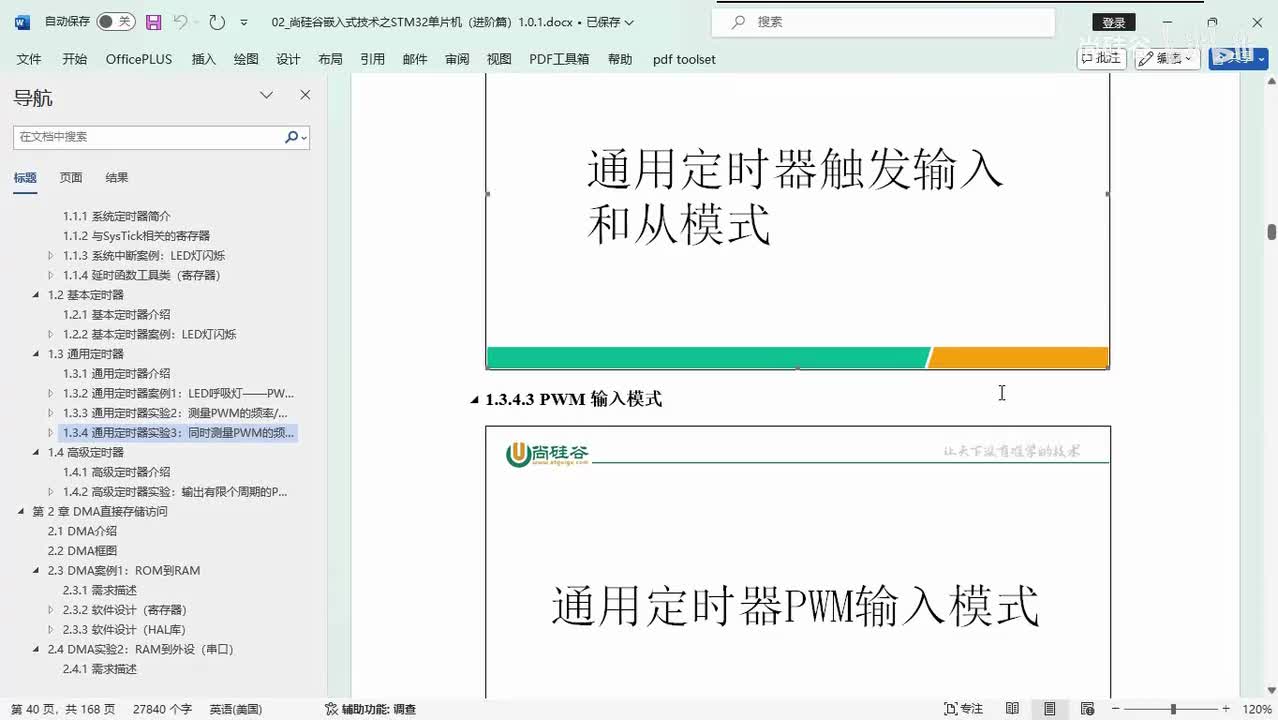Image resolution: width=1278 pixels, height=720 pixels.
Task: Open the 文件 menu
Action: [x=29, y=59]
